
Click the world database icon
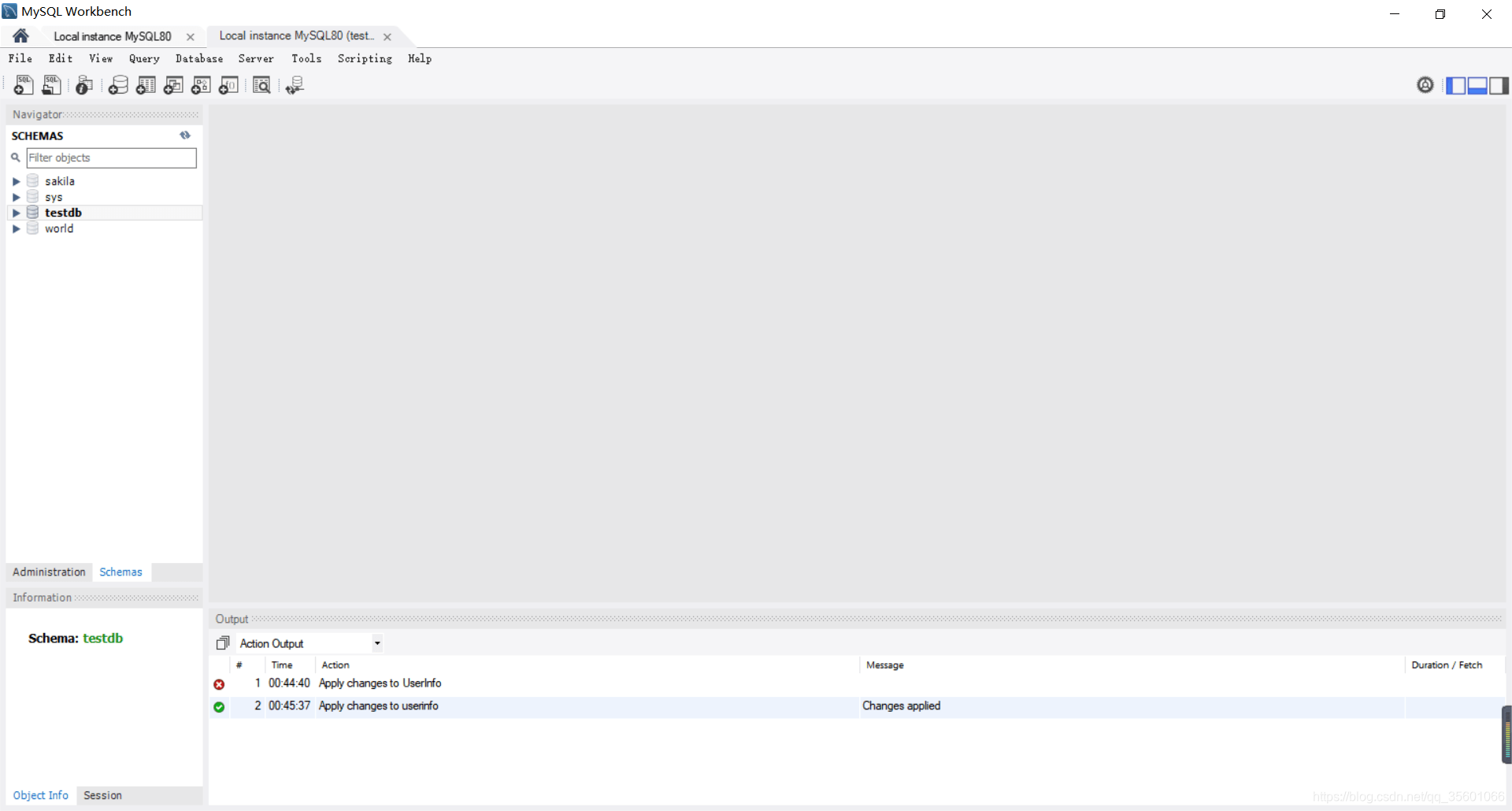point(33,228)
